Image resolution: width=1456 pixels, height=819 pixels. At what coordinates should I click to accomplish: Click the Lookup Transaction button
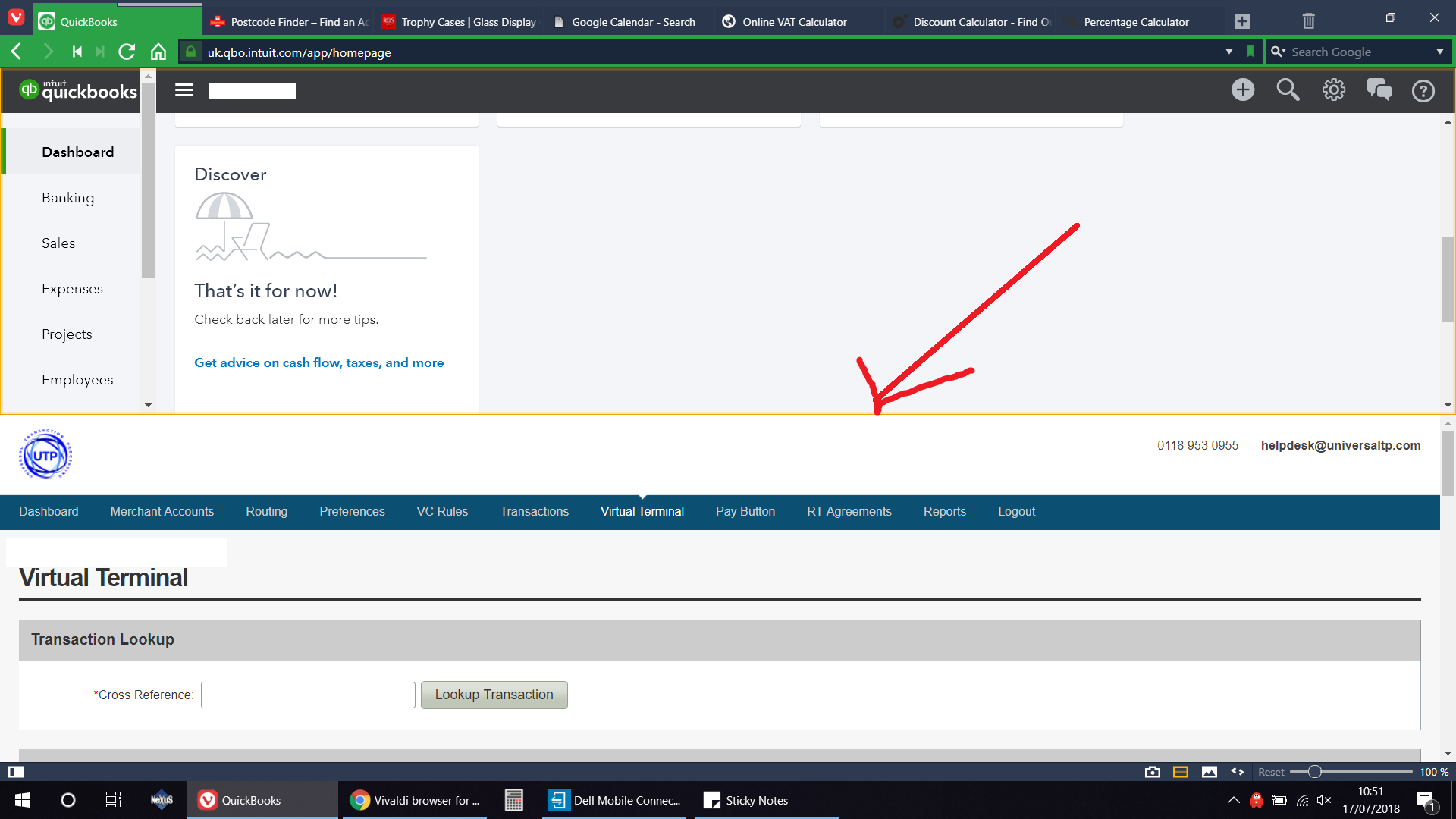(494, 695)
